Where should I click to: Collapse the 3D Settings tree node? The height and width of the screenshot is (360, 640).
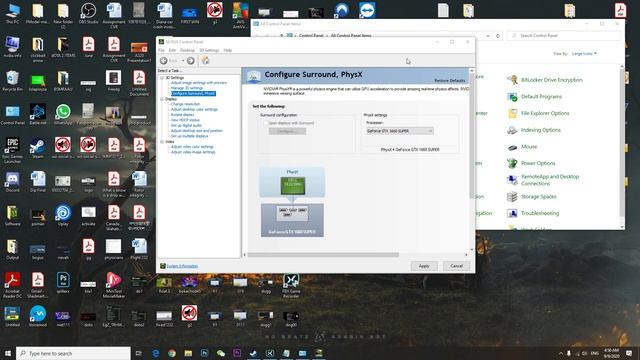click(x=162, y=78)
